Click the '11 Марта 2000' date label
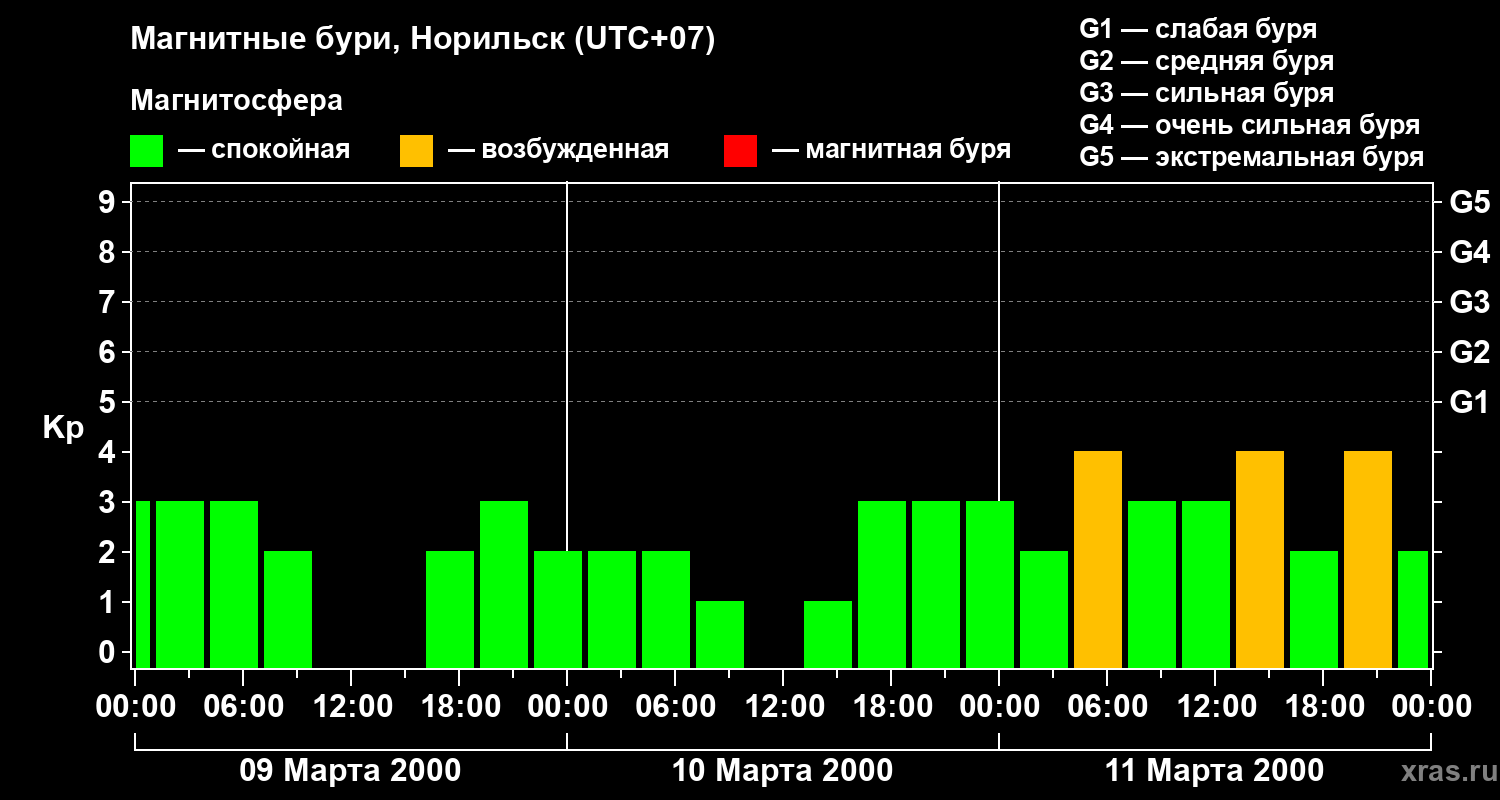This screenshot has height=800, width=1500. (1214, 771)
